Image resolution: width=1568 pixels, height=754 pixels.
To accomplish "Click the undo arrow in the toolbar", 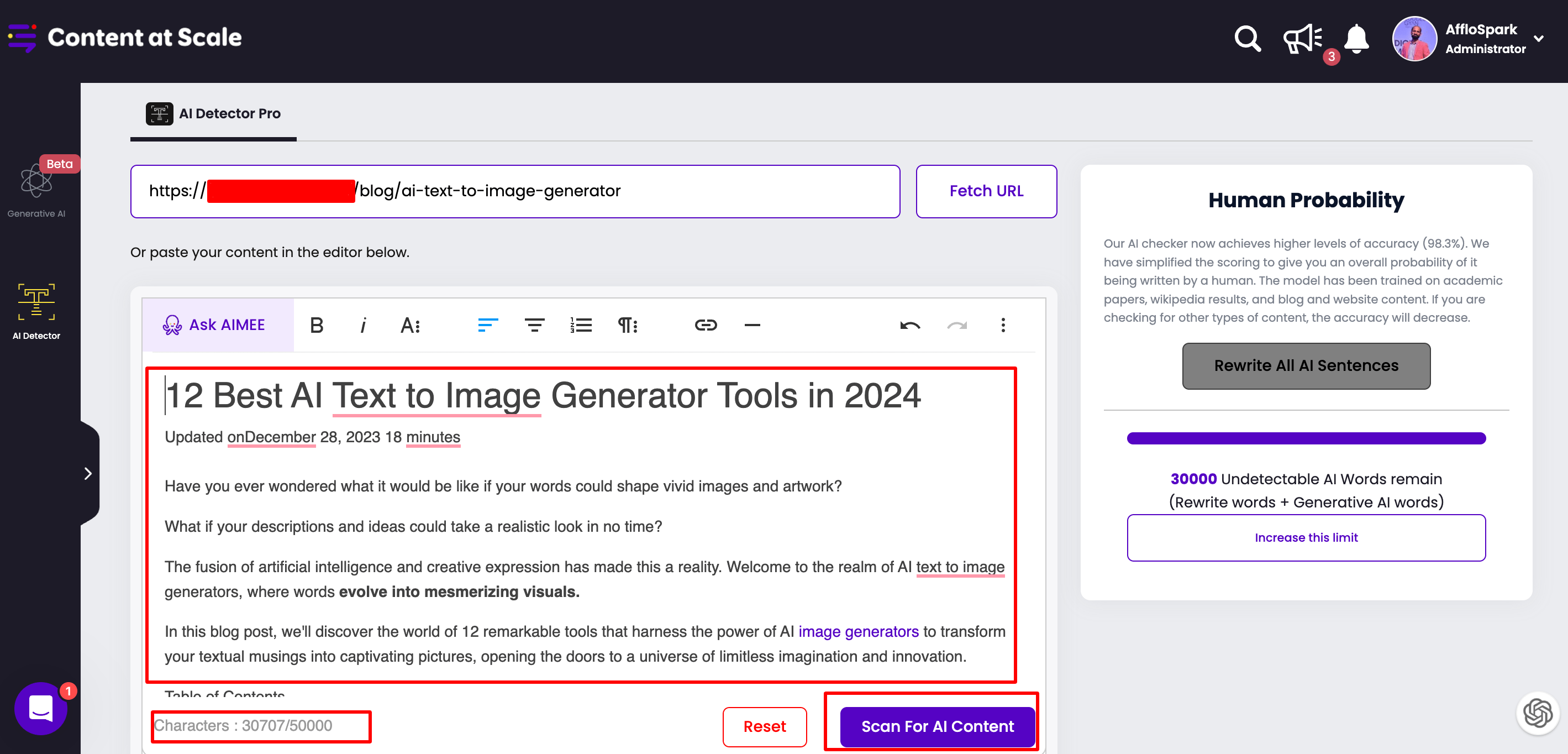I will click(910, 325).
